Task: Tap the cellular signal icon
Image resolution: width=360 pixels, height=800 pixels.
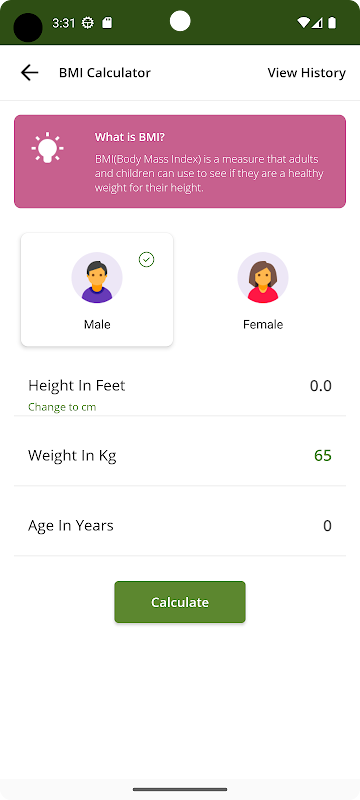Action: tap(317, 22)
